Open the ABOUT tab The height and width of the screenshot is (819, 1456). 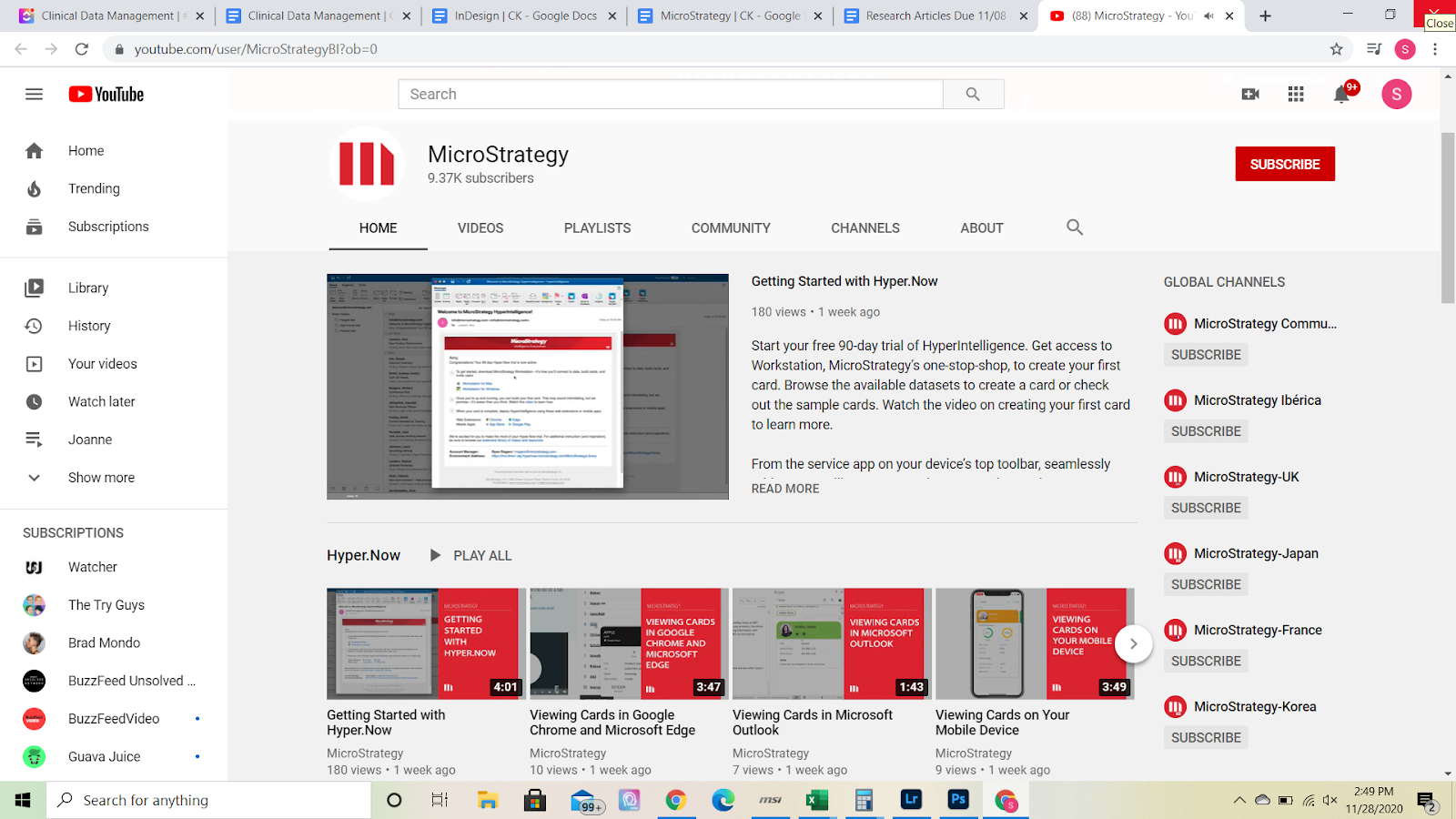tap(982, 228)
